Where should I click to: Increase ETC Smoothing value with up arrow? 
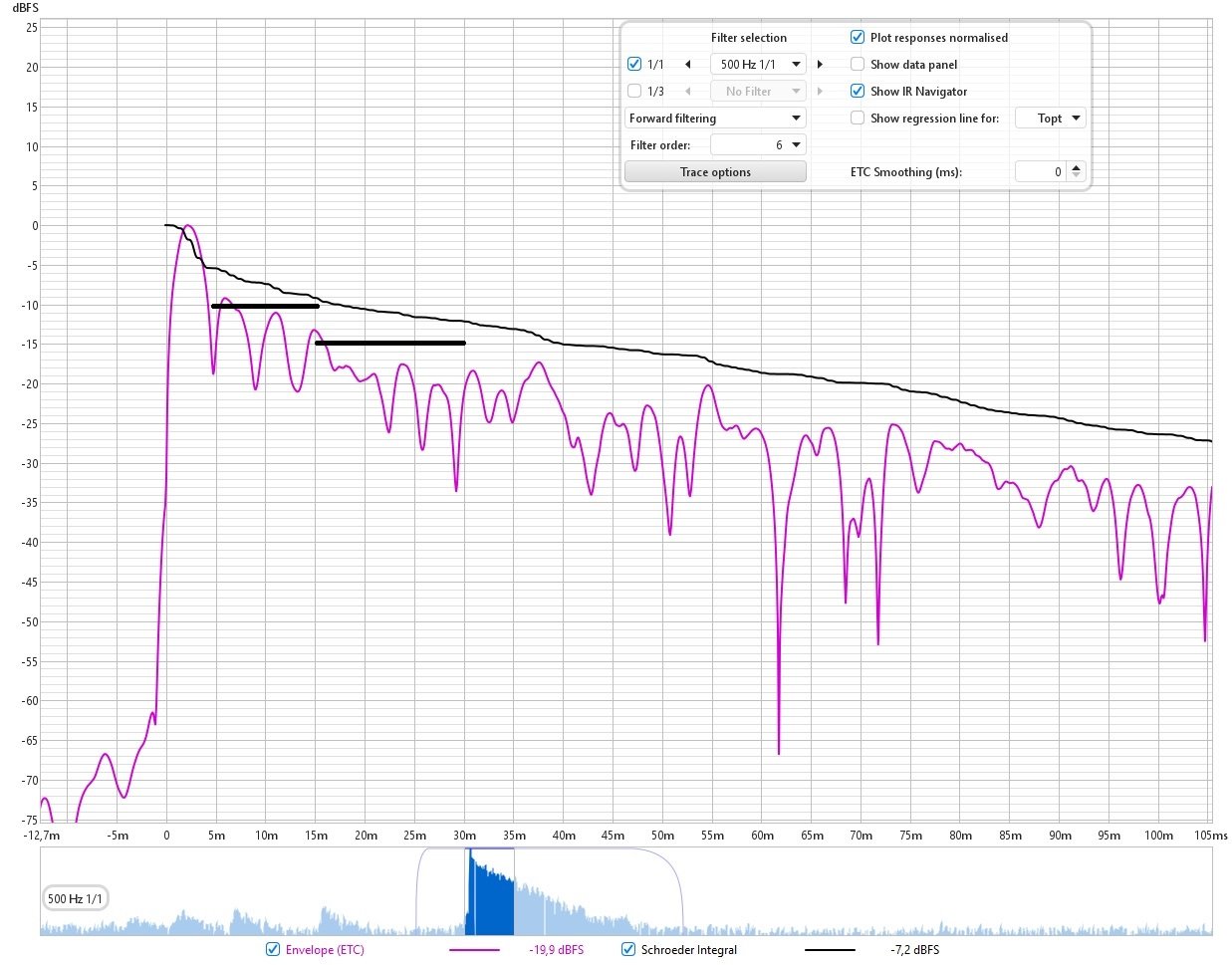(x=1076, y=167)
